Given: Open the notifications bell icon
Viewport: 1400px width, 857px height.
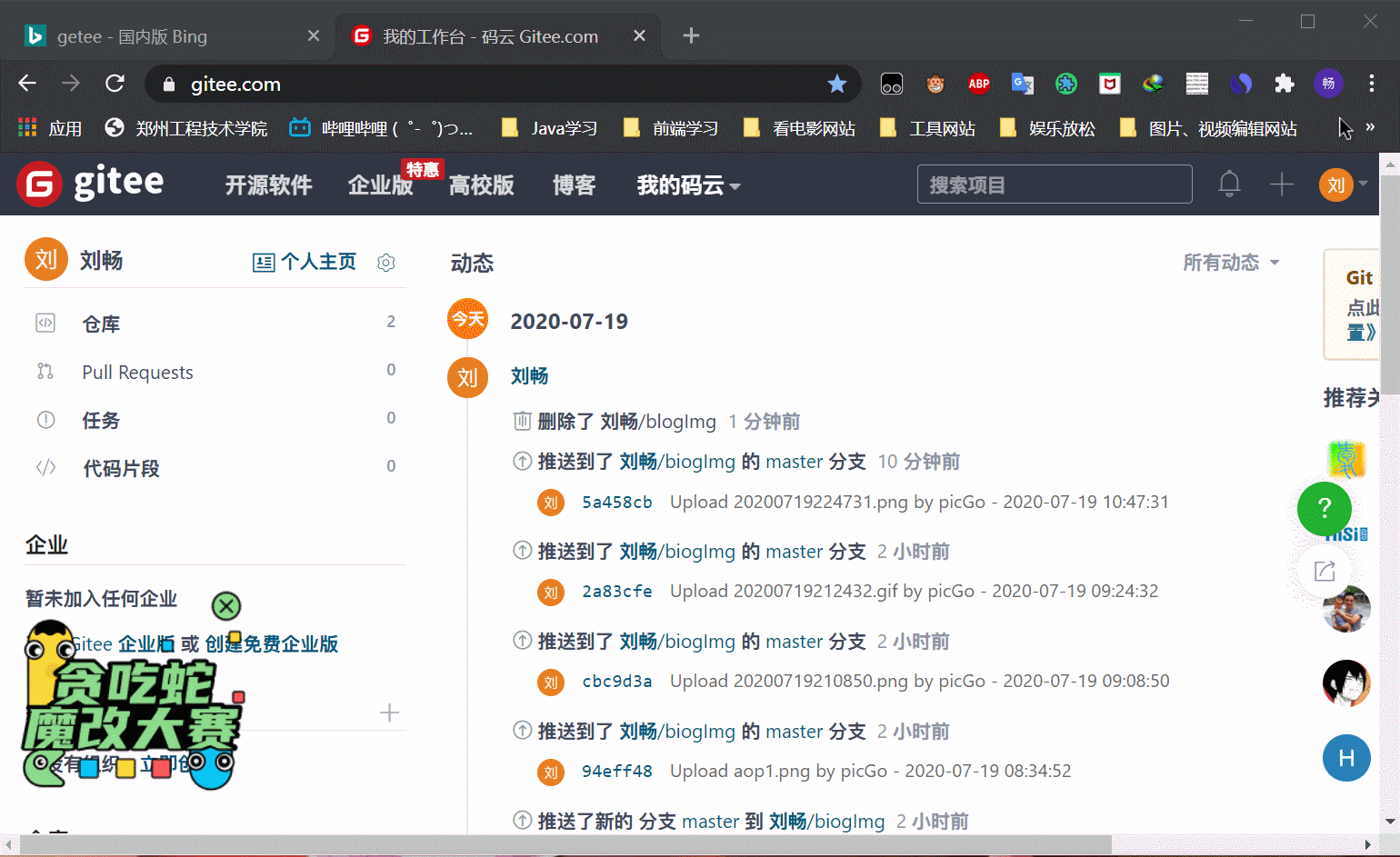Looking at the screenshot, I should [x=1229, y=184].
